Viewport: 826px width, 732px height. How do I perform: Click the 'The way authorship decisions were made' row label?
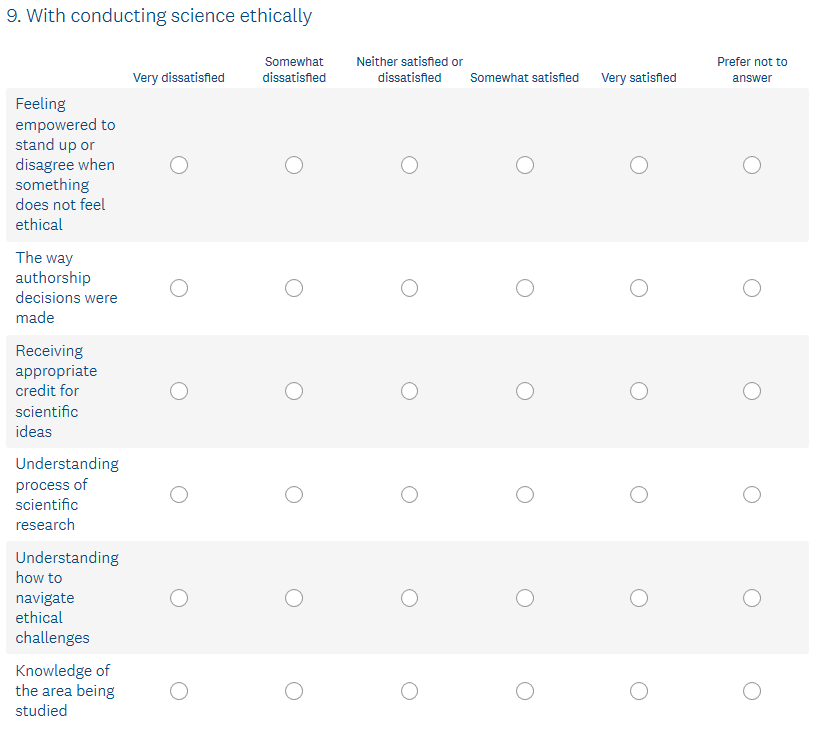66,288
